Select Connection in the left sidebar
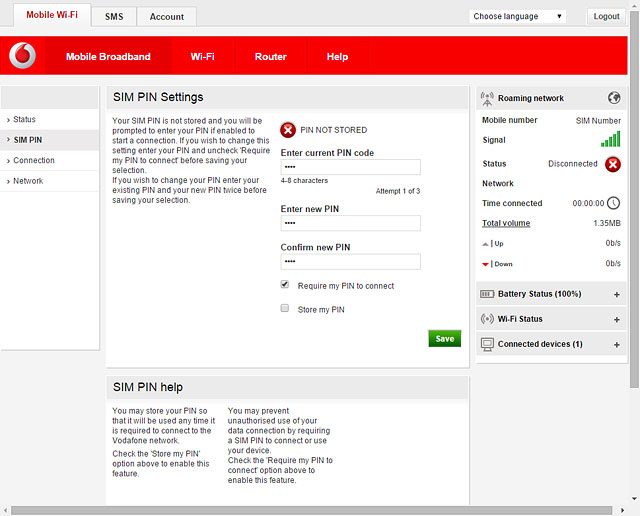 click(x=34, y=160)
